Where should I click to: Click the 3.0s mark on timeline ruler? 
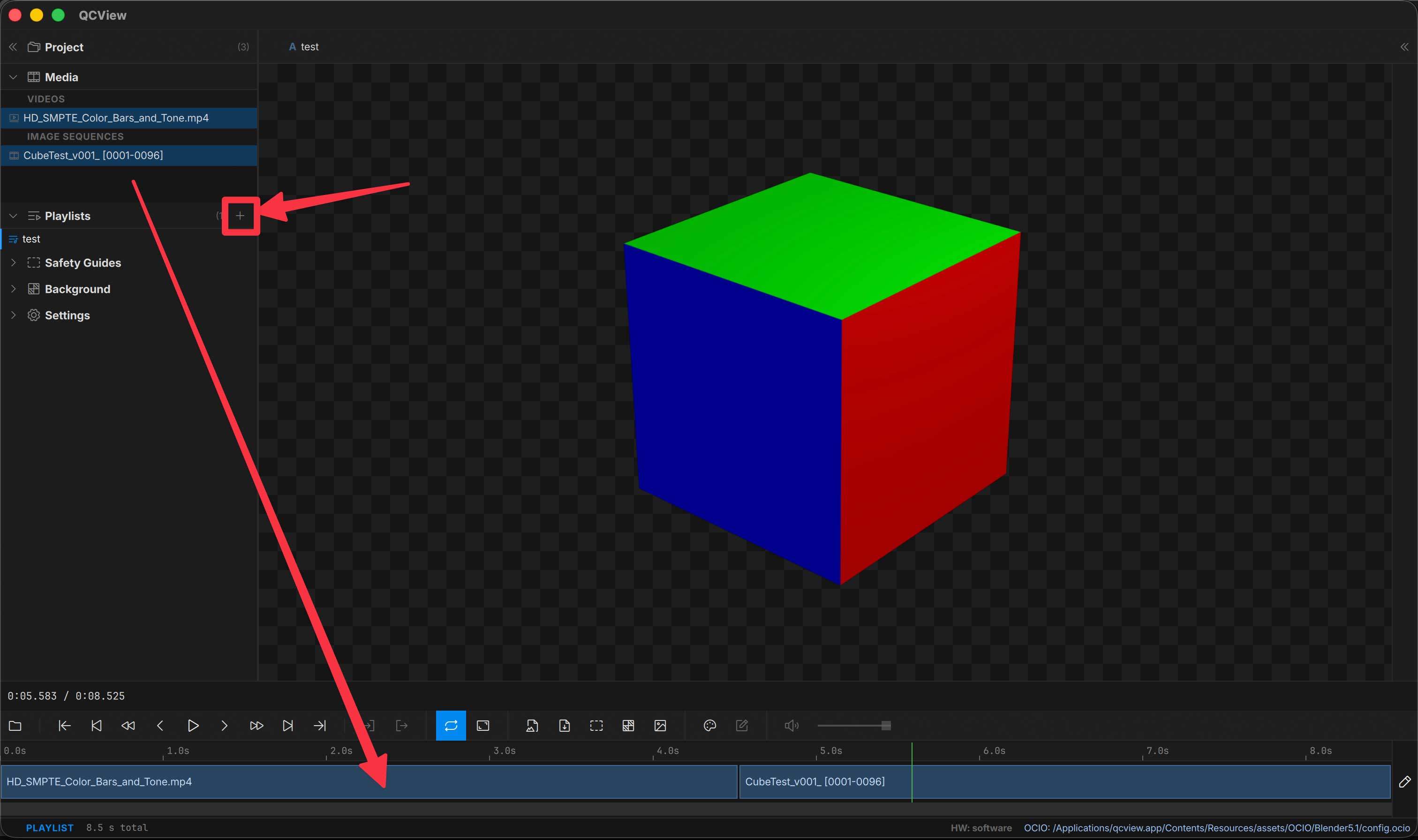click(504, 751)
